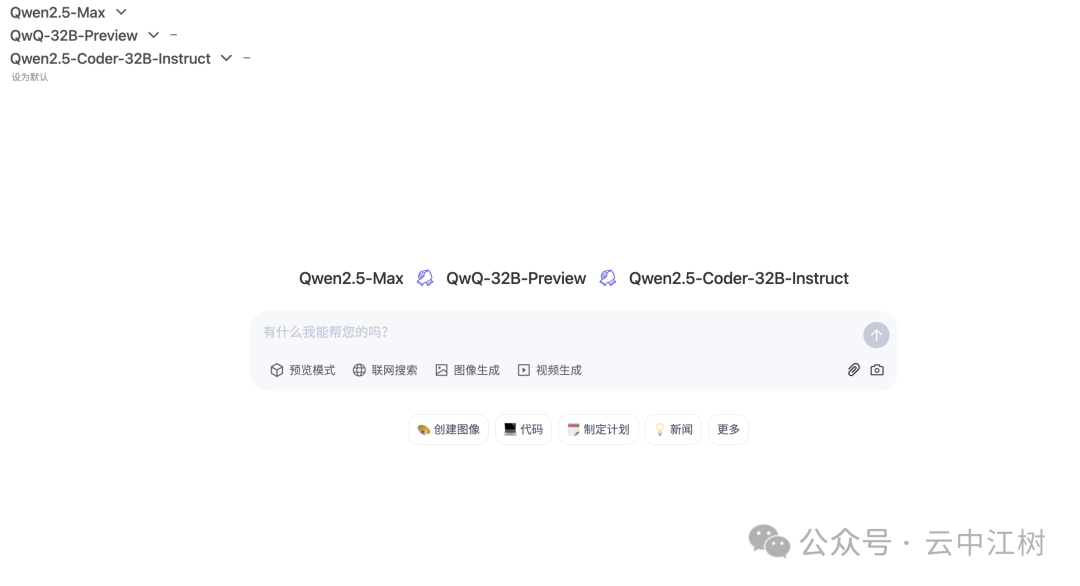The height and width of the screenshot is (586, 1080).
Task: Click the 设为默认 link
Action: pos(30,77)
